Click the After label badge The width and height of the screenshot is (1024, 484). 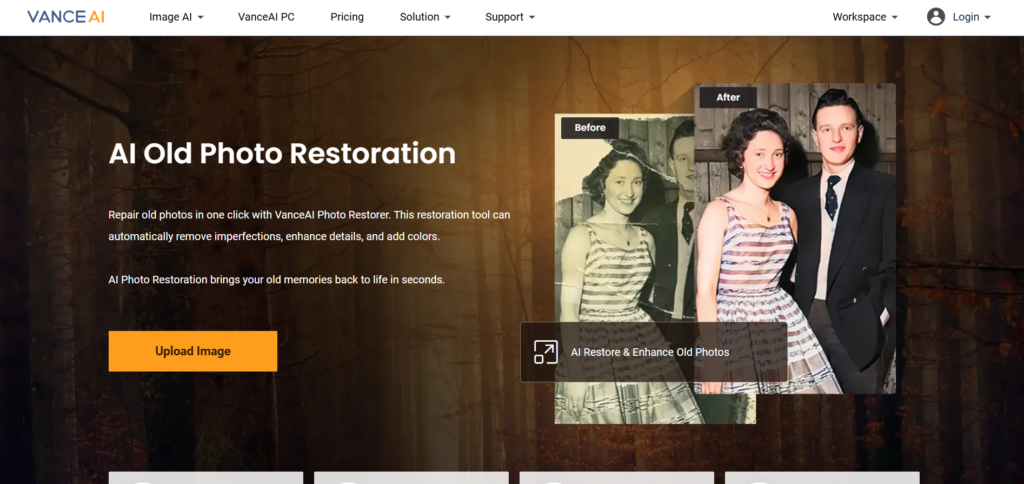pos(728,97)
